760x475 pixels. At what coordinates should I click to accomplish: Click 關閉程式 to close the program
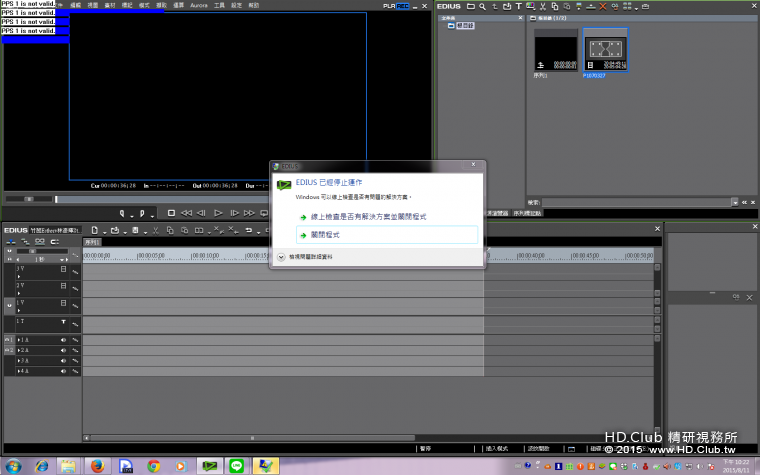pos(324,234)
